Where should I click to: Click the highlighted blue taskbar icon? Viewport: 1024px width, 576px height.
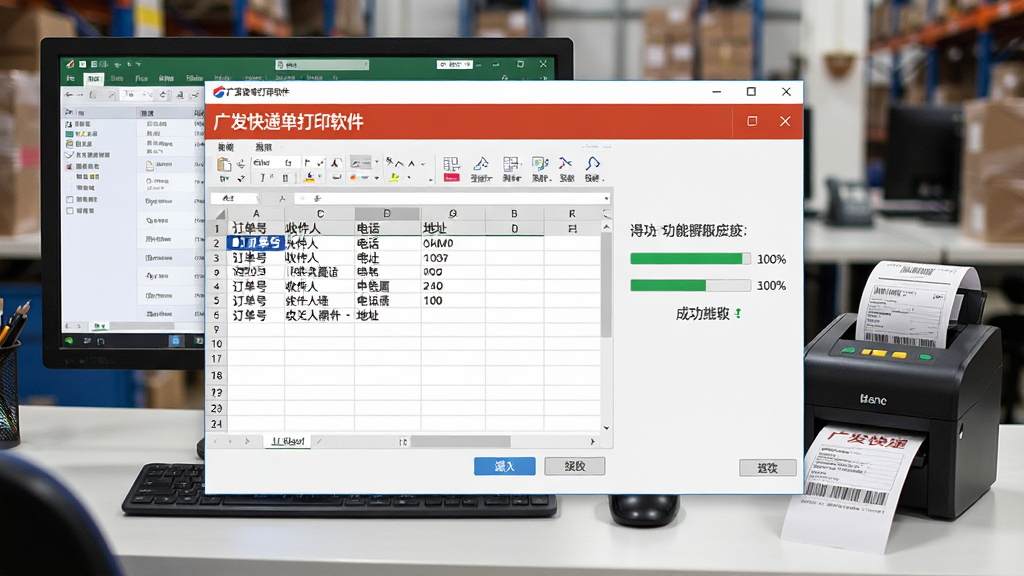pyautogui.click(x=175, y=340)
